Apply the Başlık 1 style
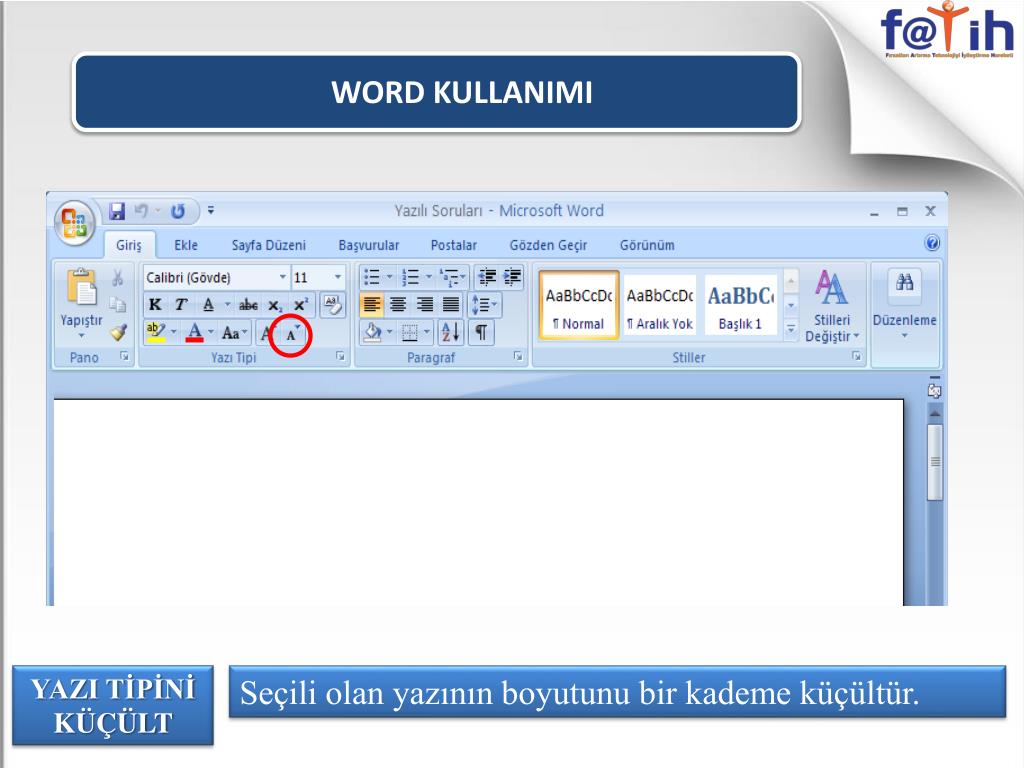The image size is (1024, 768). (741, 305)
